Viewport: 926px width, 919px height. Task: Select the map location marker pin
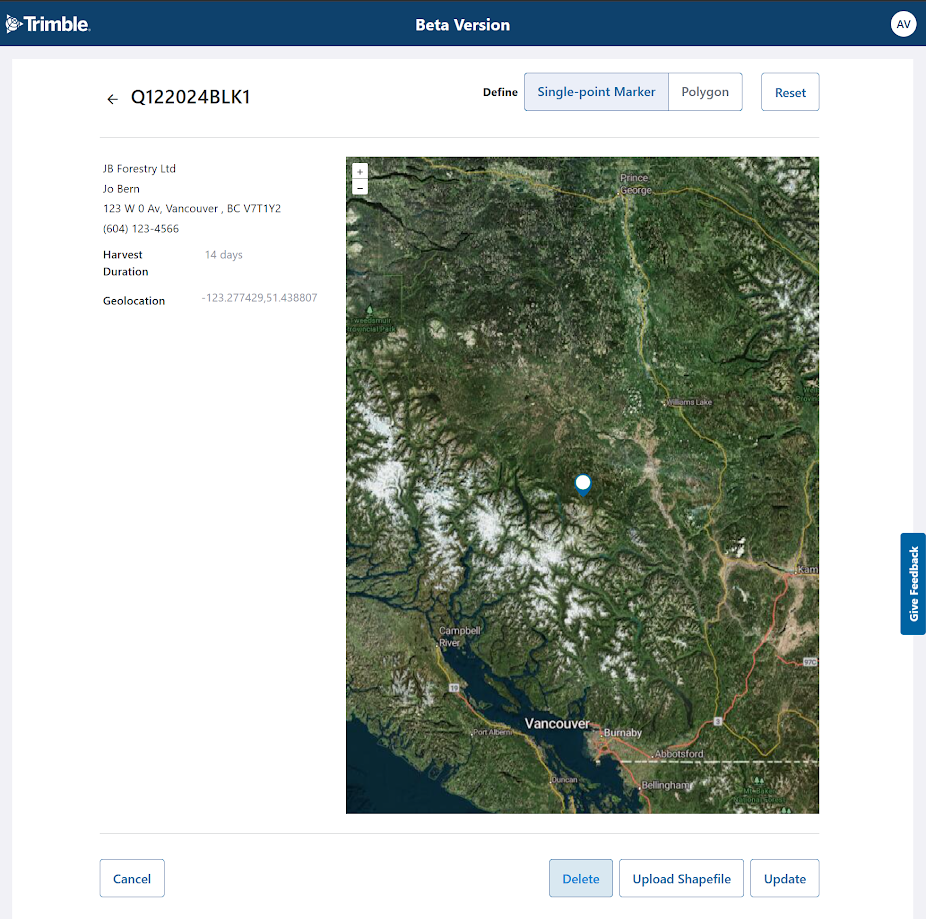pyautogui.click(x=583, y=484)
